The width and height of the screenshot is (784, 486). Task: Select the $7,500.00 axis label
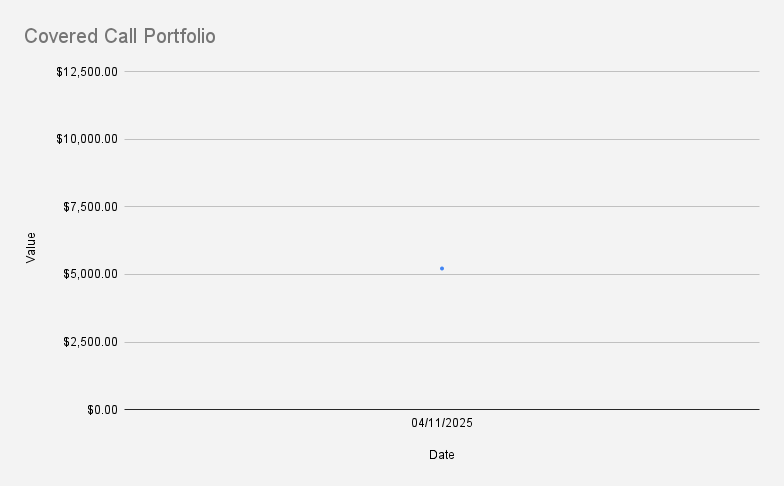coord(90,207)
